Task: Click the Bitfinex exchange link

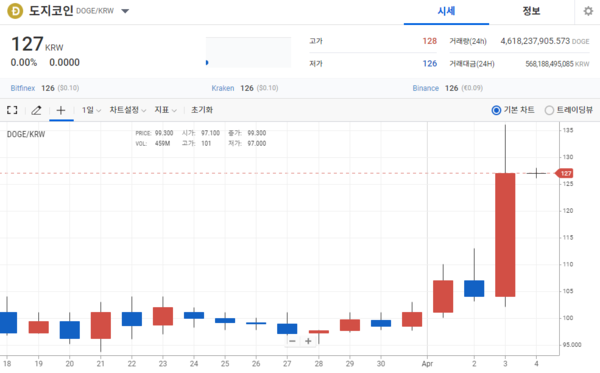Action: pyautogui.click(x=23, y=88)
